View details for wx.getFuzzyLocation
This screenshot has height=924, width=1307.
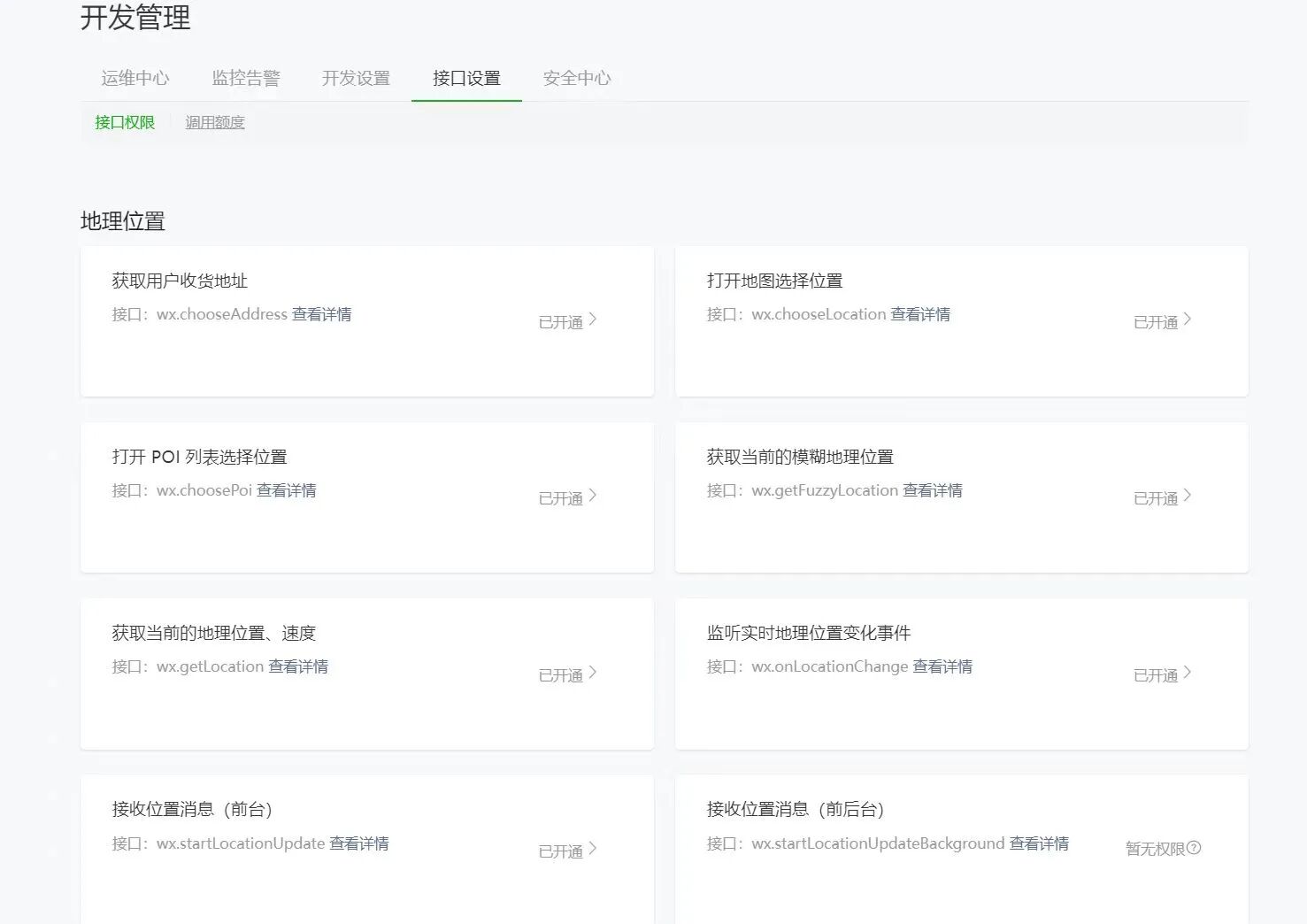click(933, 490)
